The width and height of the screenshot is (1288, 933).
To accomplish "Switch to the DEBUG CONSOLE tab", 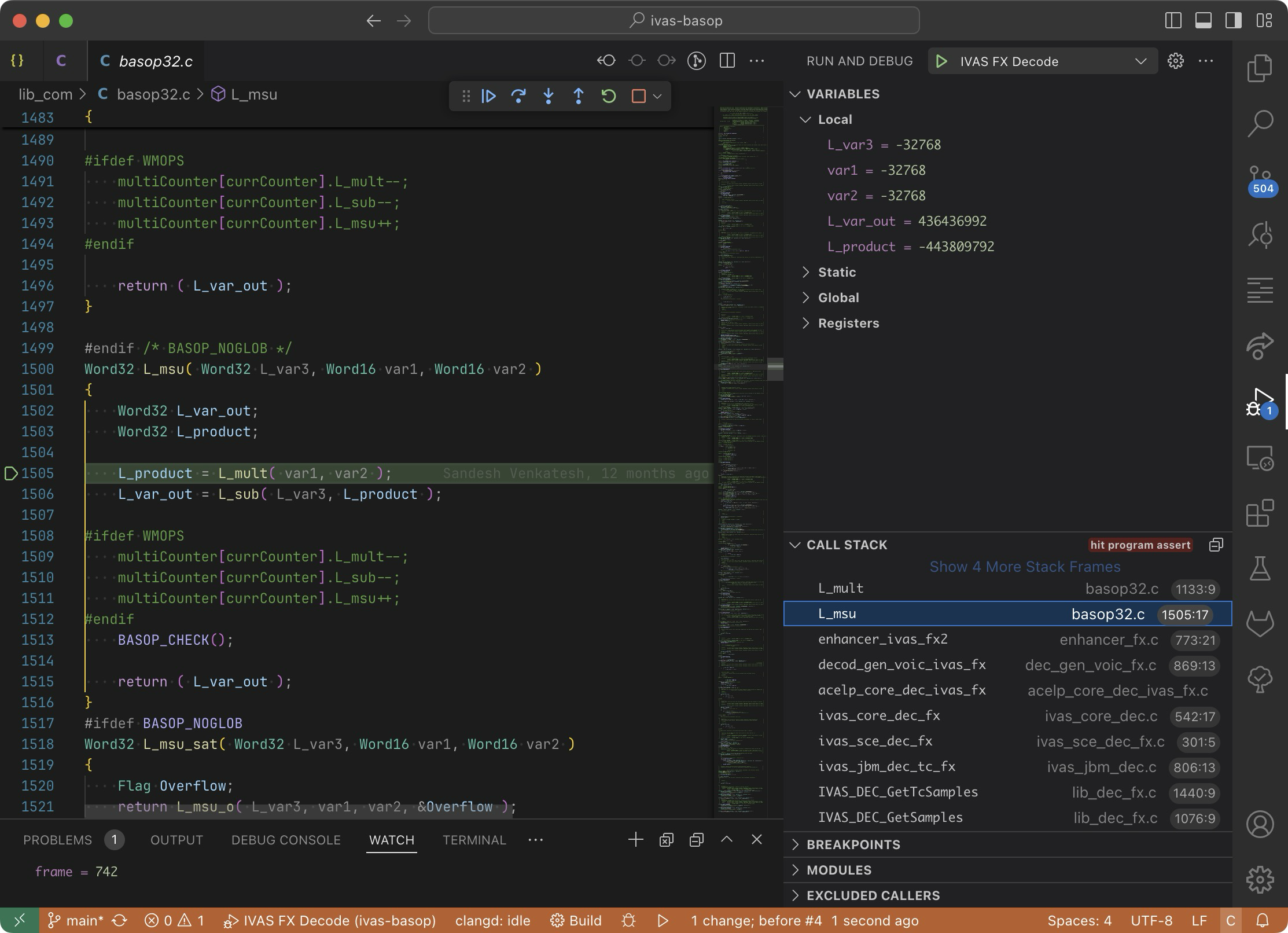I will click(286, 840).
